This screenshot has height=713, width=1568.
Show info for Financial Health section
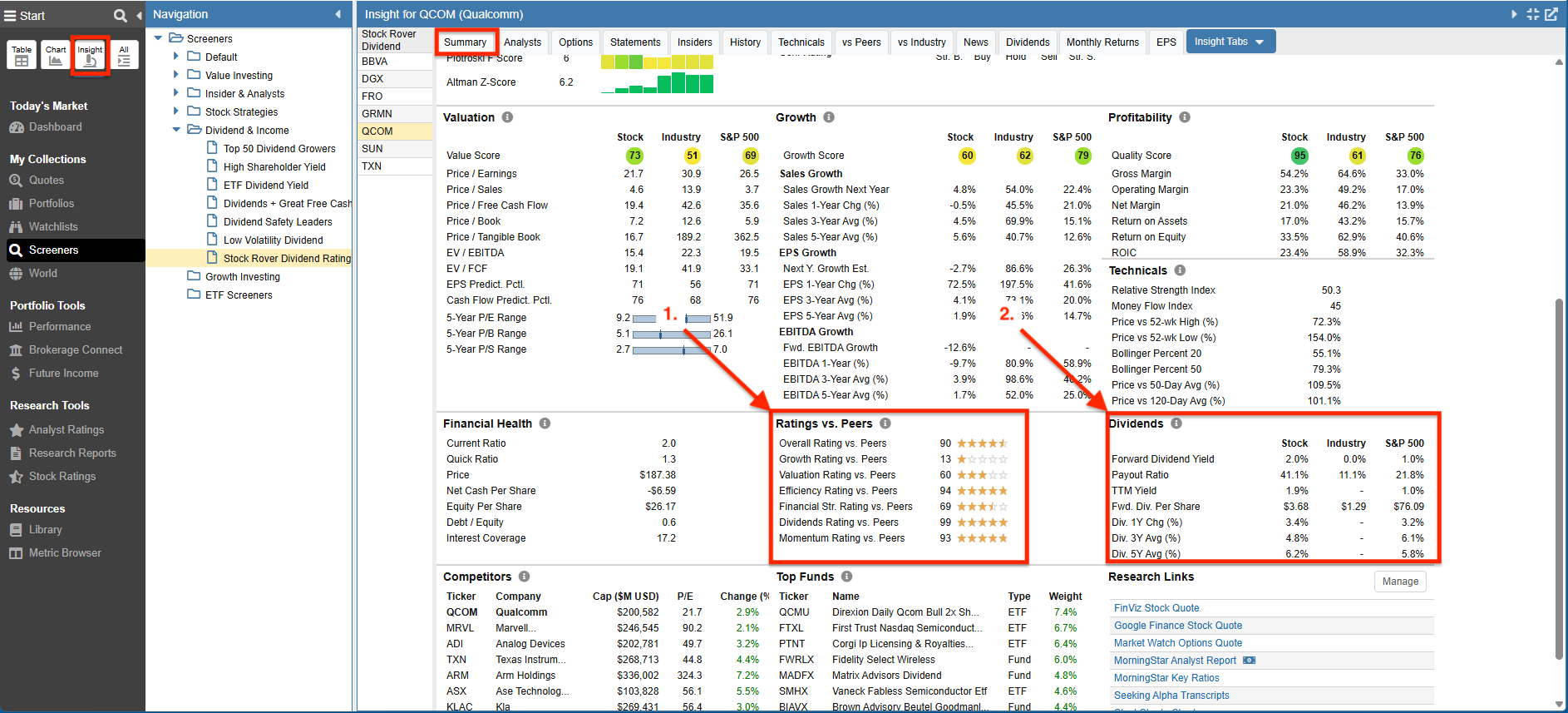[x=545, y=423]
